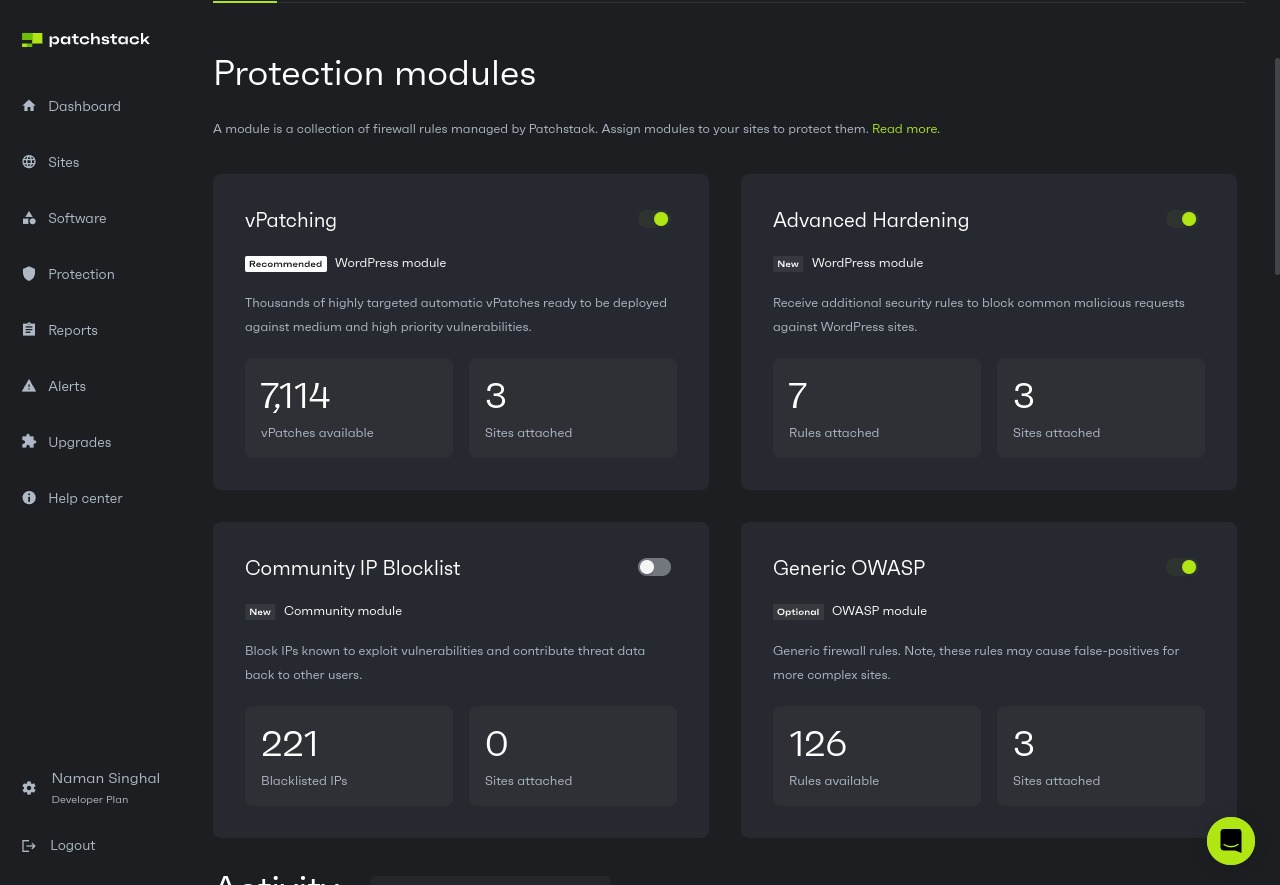Screen dimensions: 1280x885
Task: Select the active tab above Protection modules
Action: click(x=244, y=2)
